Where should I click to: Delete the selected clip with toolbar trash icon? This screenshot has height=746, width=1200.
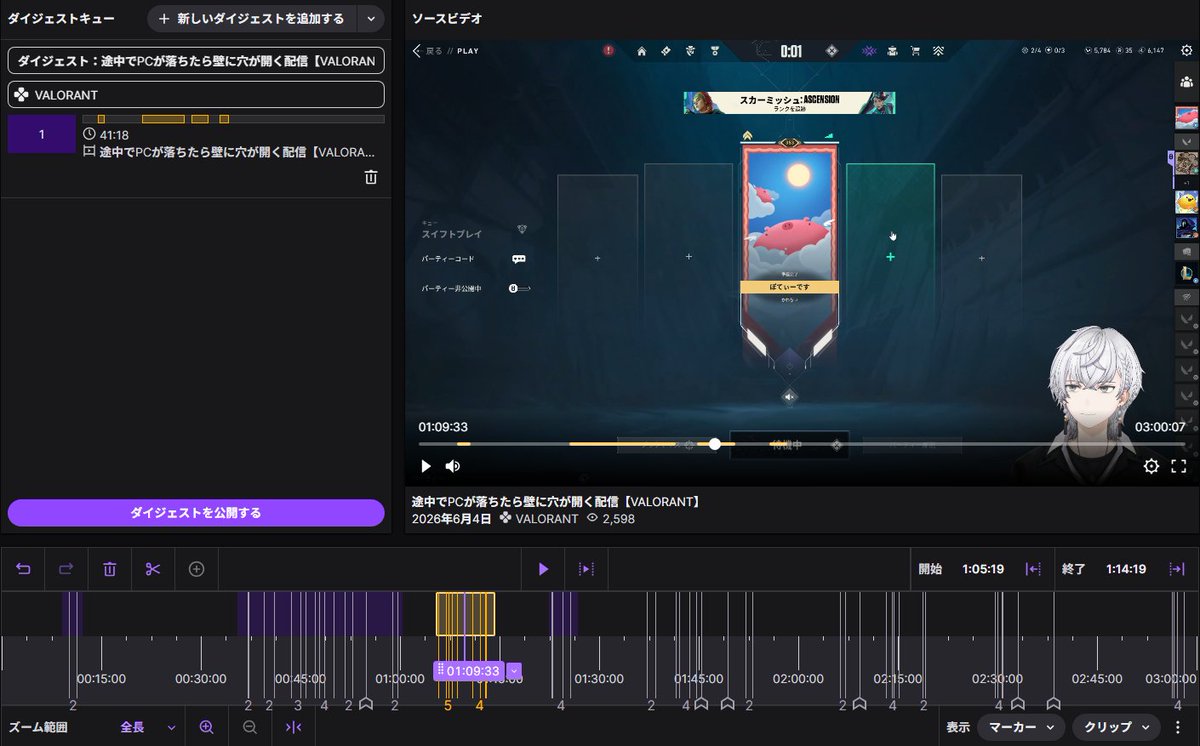(x=110, y=569)
